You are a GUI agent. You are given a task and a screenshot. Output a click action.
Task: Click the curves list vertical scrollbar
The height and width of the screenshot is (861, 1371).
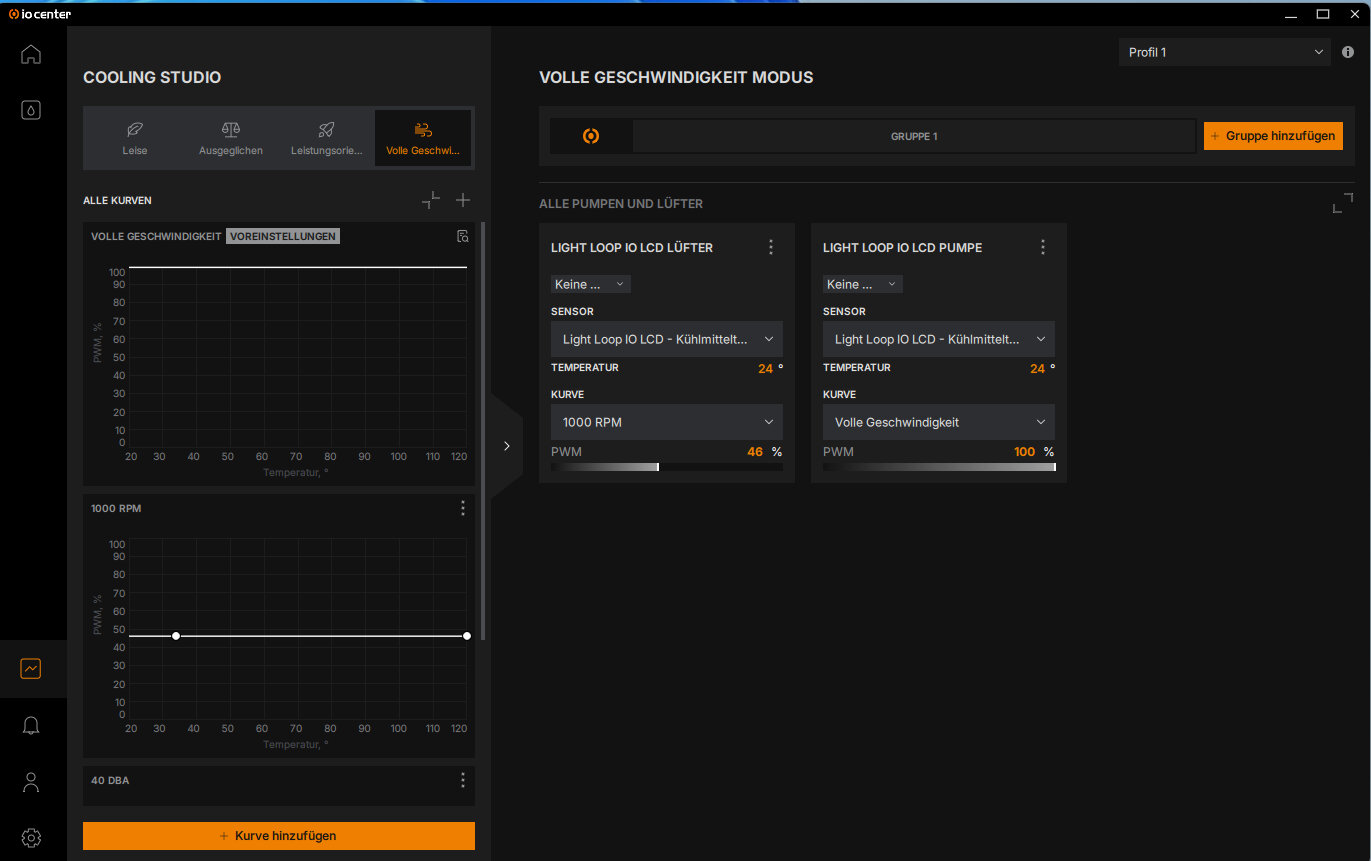[484, 431]
